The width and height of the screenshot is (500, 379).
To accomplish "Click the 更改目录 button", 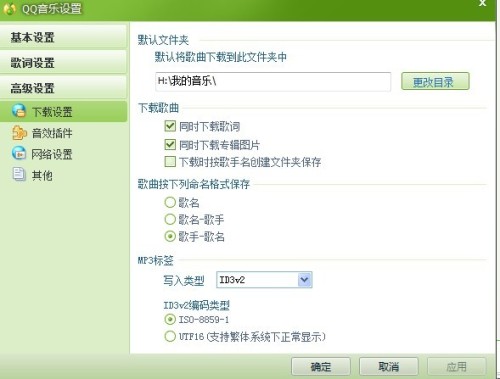I will [435, 81].
